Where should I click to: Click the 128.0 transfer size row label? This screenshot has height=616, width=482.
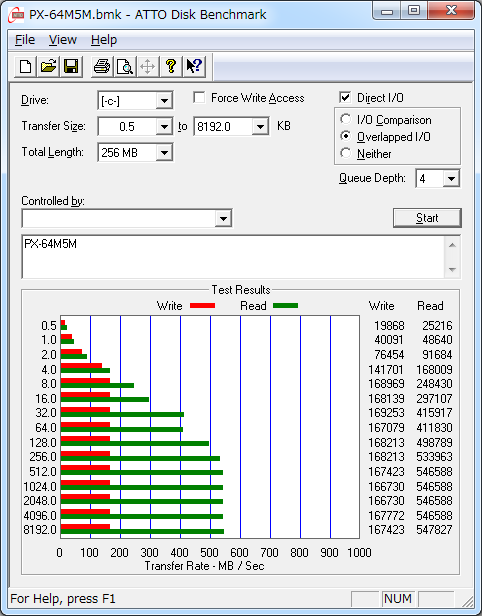click(43, 443)
